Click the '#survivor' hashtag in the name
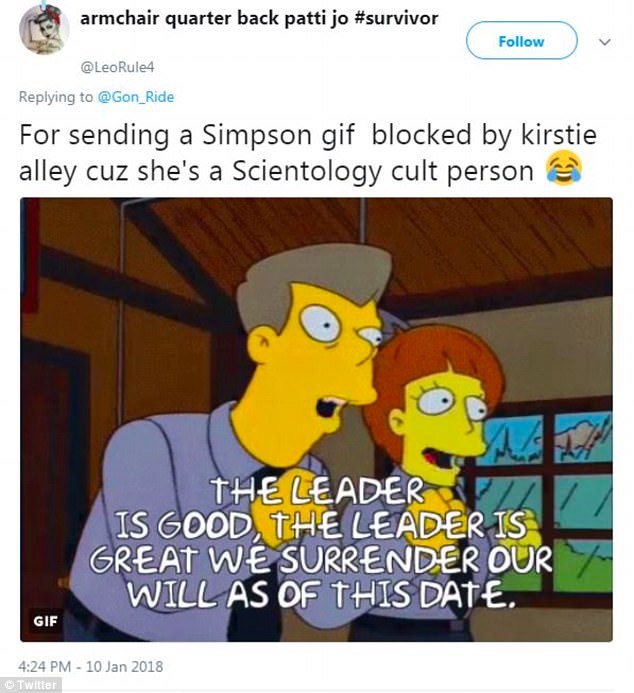The height and width of the screenshot is (693, 634). [x=396, y=18]
